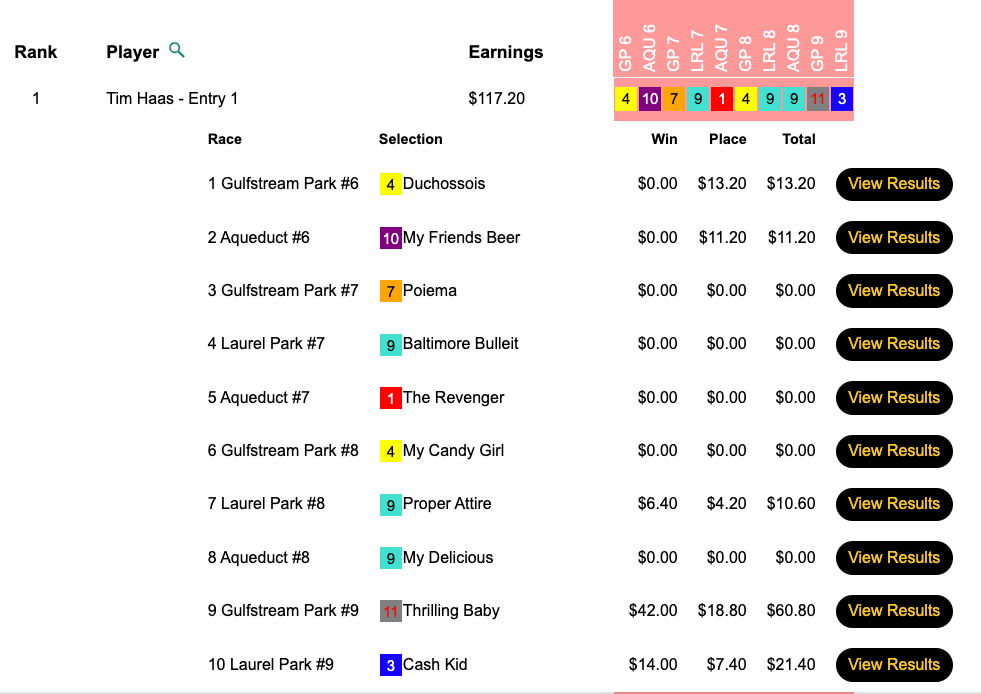
Task: Click the search icon beside Player
Action: [177, 50]
